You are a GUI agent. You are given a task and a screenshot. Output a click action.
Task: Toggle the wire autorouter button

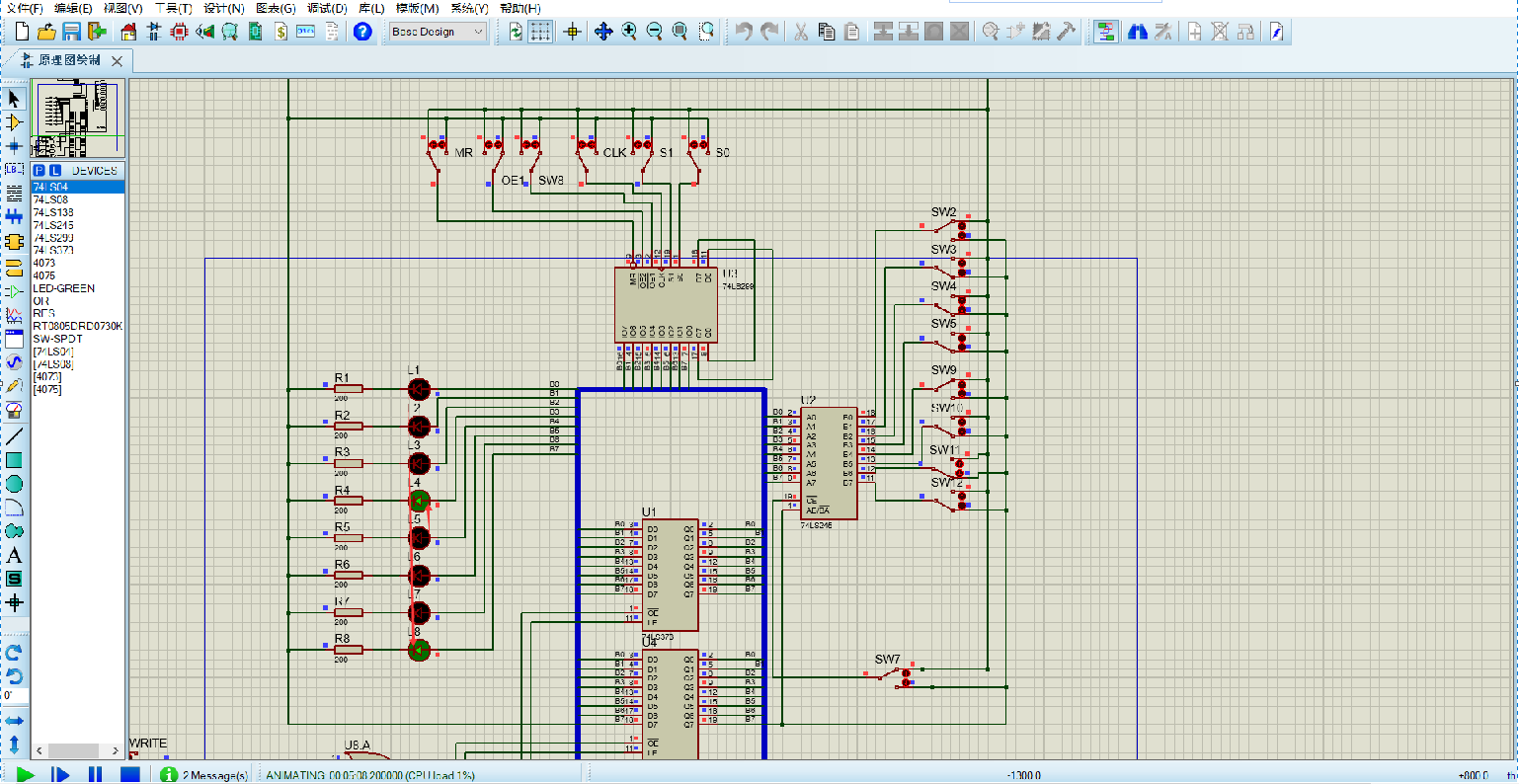1106,32
